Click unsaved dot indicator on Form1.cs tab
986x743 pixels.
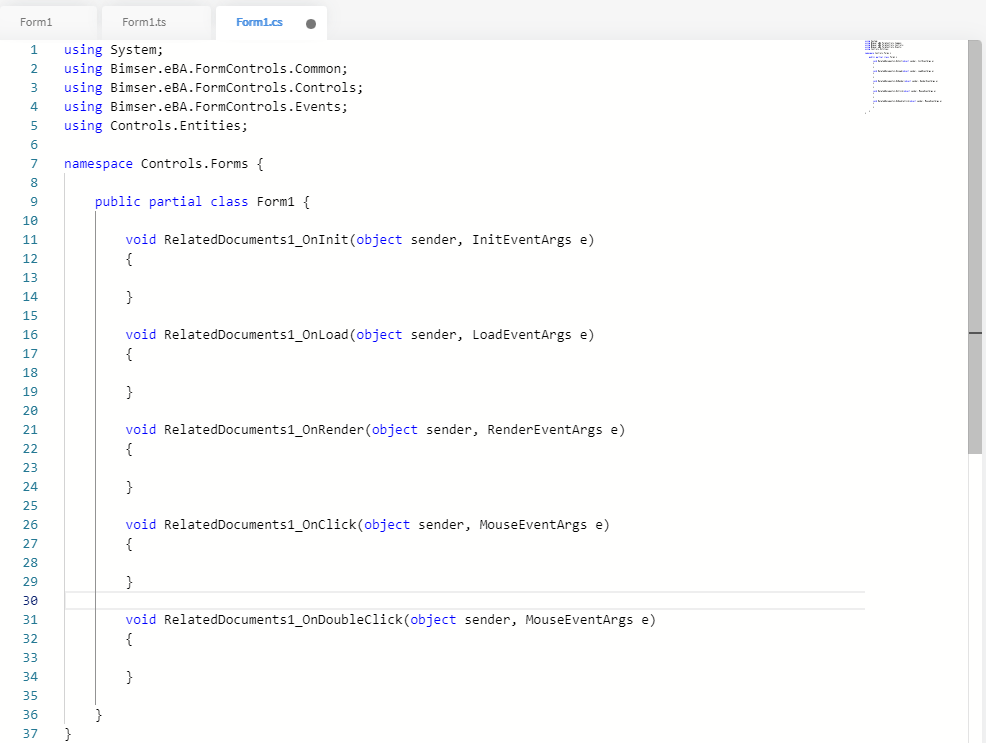point(311,24)
